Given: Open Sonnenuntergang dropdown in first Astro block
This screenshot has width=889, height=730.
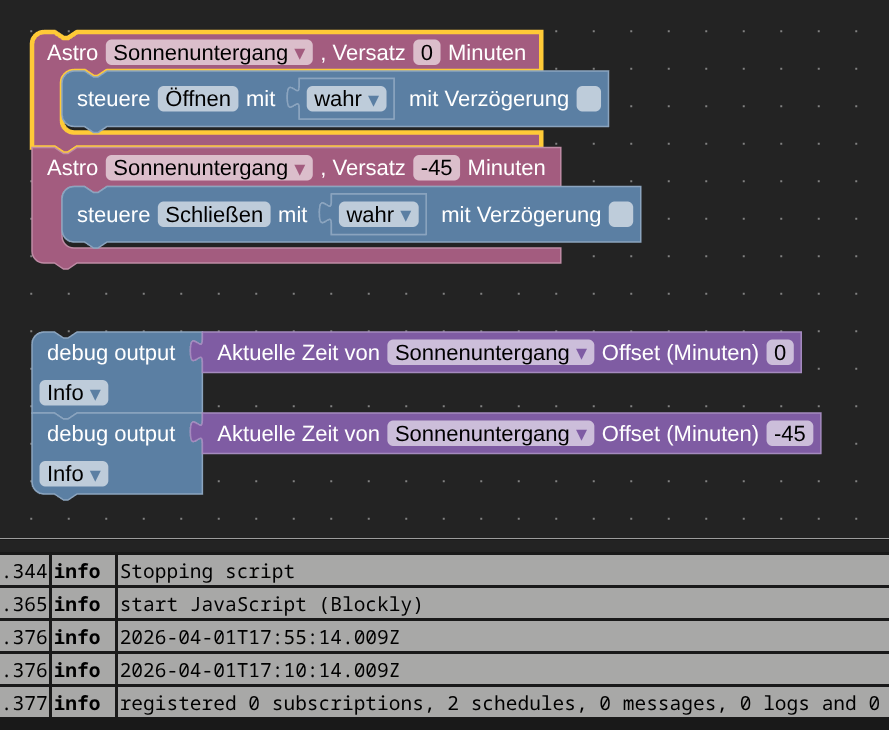Looking at the screenshot, I should coord(209,53).
